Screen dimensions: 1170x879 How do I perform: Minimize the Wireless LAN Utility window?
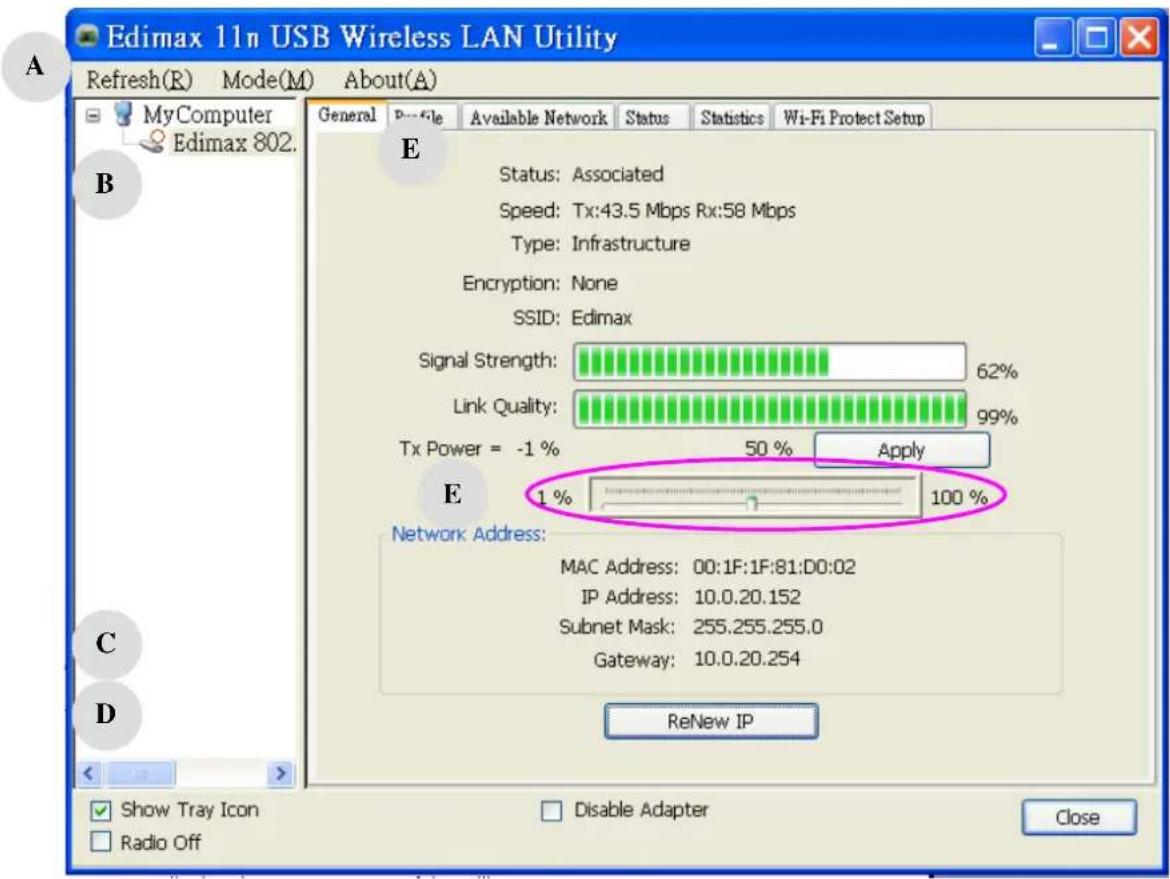pyautogui.click(x=1052, y=37)
